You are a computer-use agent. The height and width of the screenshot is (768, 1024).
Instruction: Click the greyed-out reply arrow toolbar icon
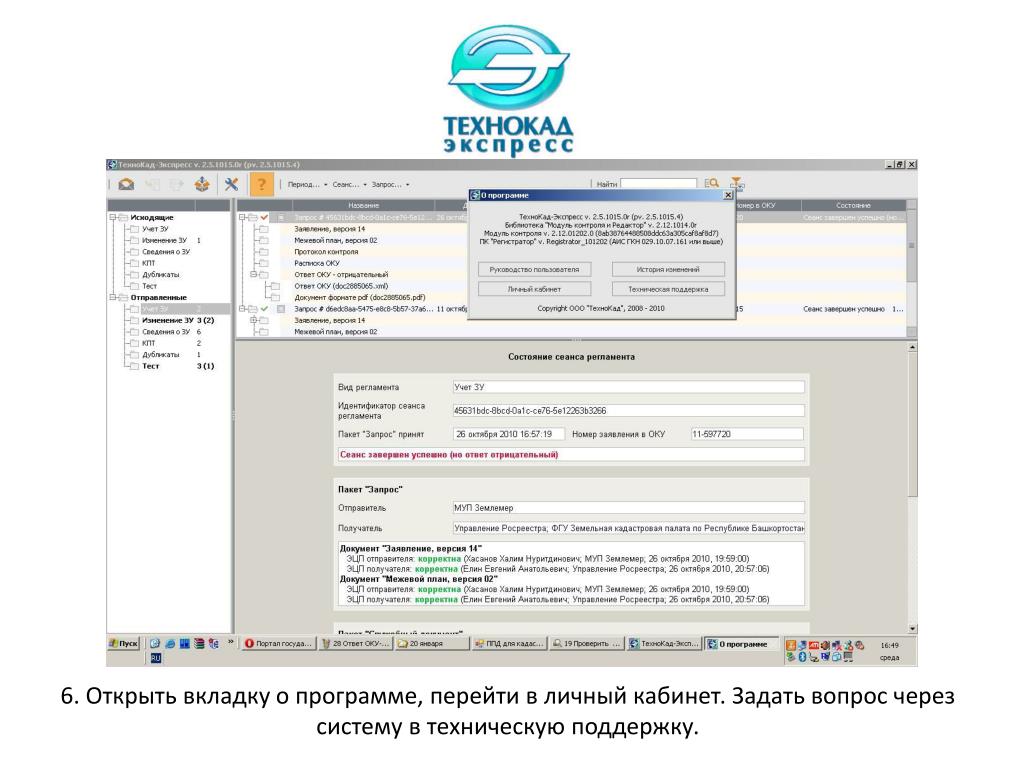pos(152,184)
